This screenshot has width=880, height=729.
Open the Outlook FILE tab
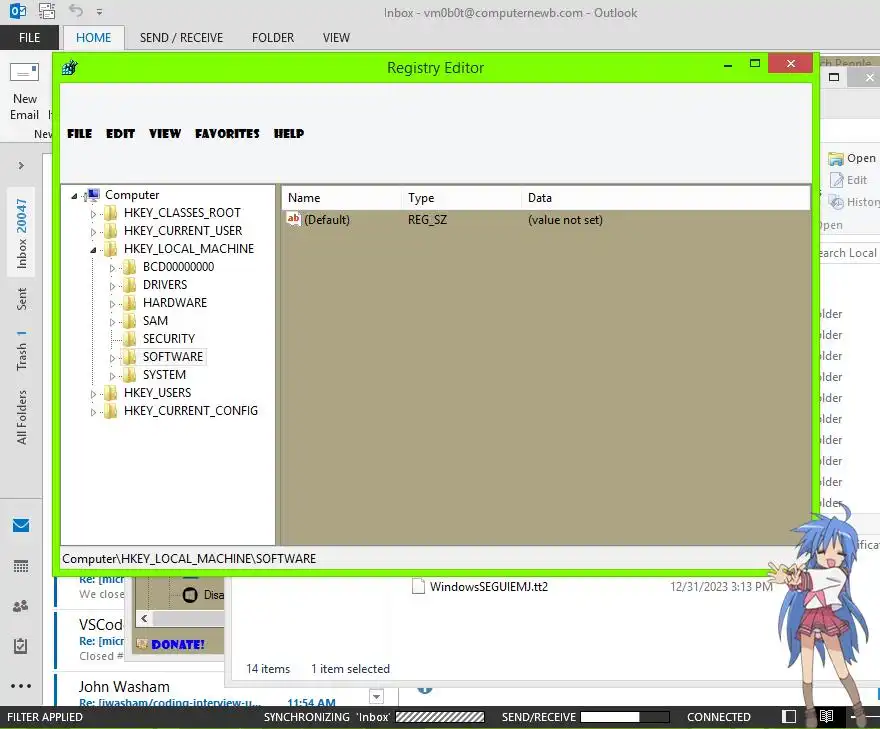click(x=29, y=38)
